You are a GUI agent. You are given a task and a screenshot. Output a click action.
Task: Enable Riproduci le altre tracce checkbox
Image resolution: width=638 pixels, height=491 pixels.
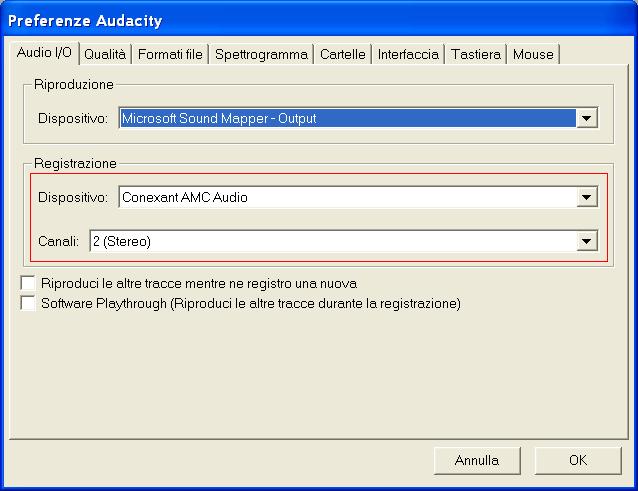pyautogui.click(x=28, y=284)
